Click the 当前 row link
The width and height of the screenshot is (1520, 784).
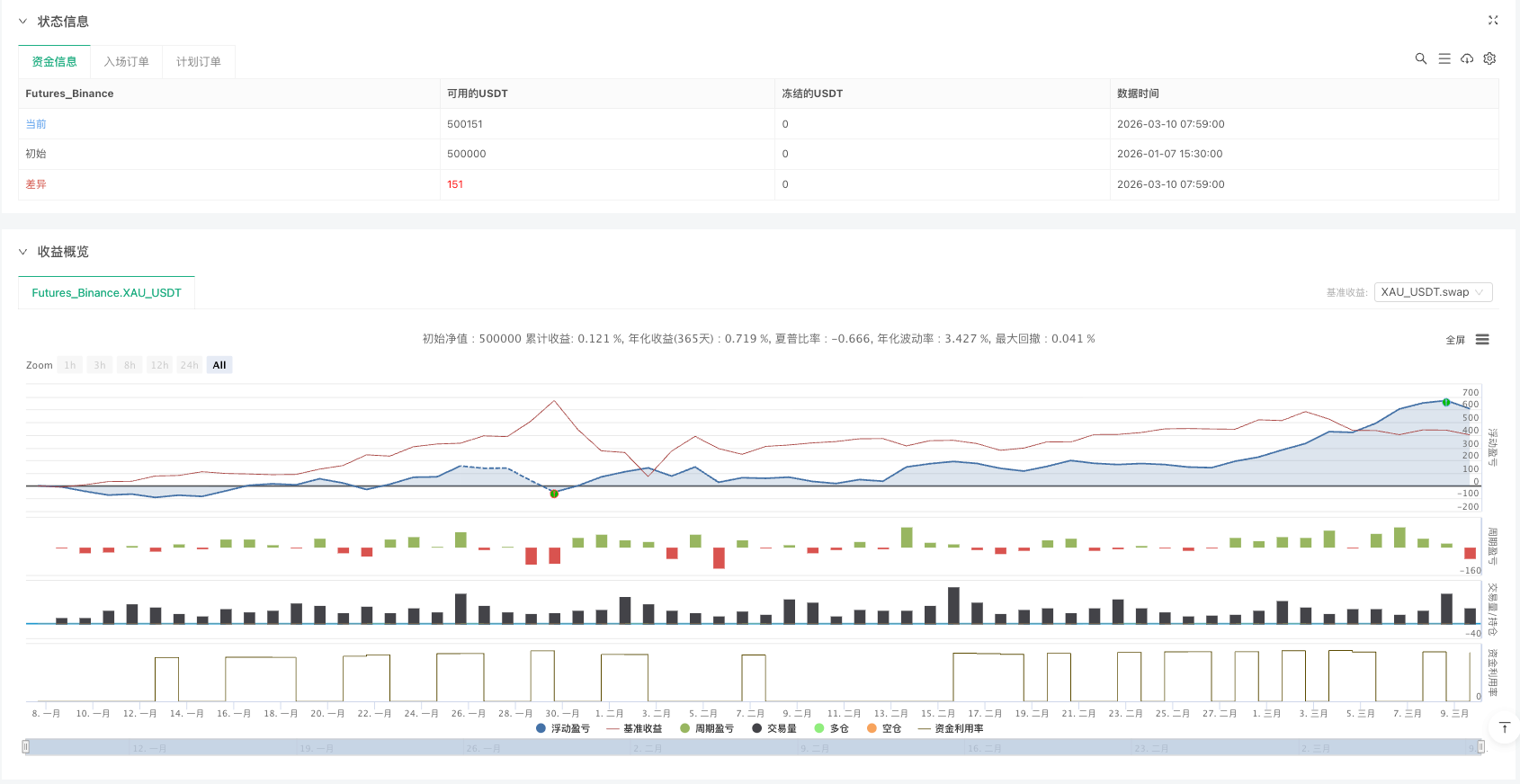coord(36,124)
